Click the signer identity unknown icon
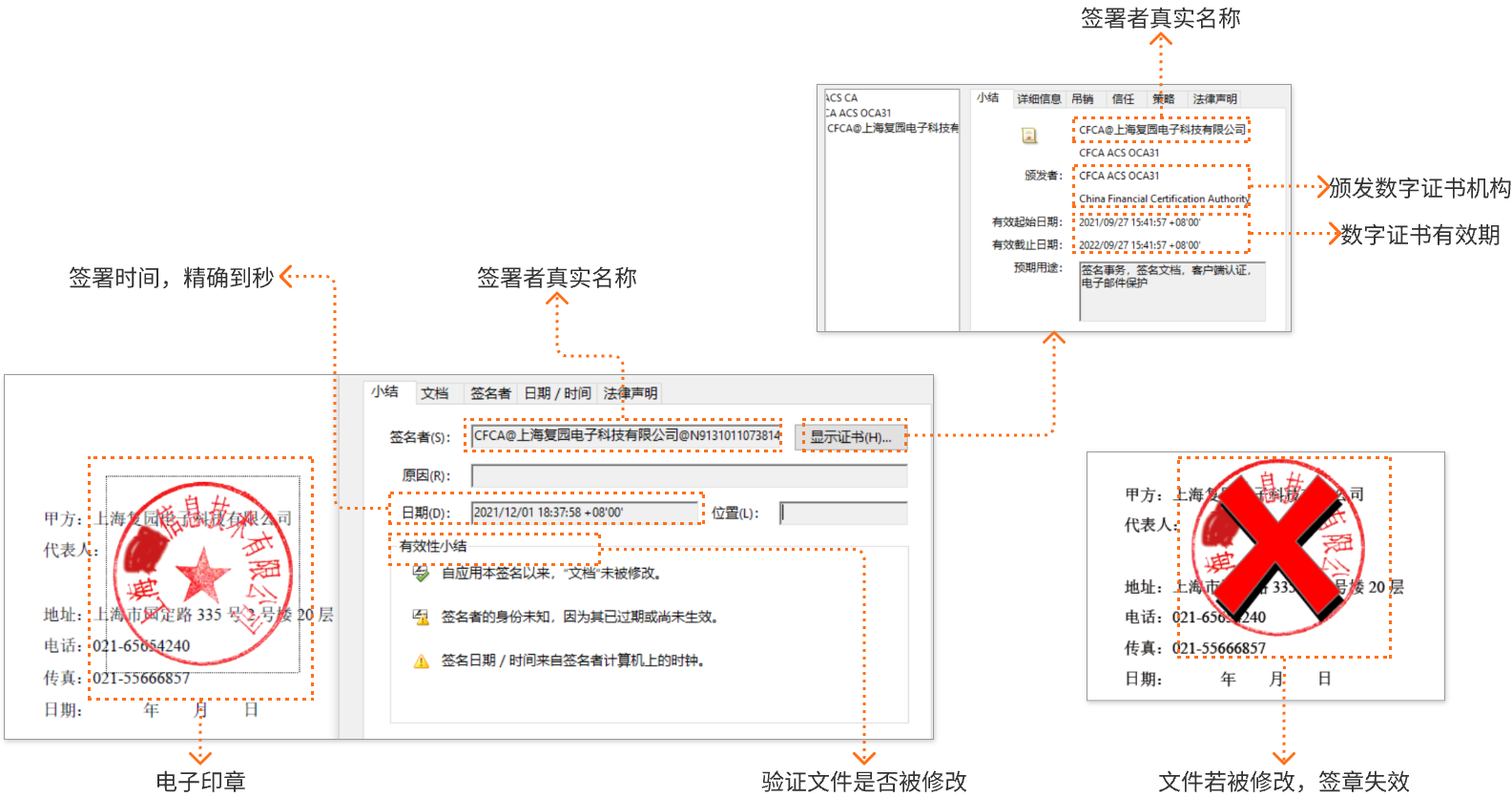Screen dimensions: 1512x797 point(421,618)
